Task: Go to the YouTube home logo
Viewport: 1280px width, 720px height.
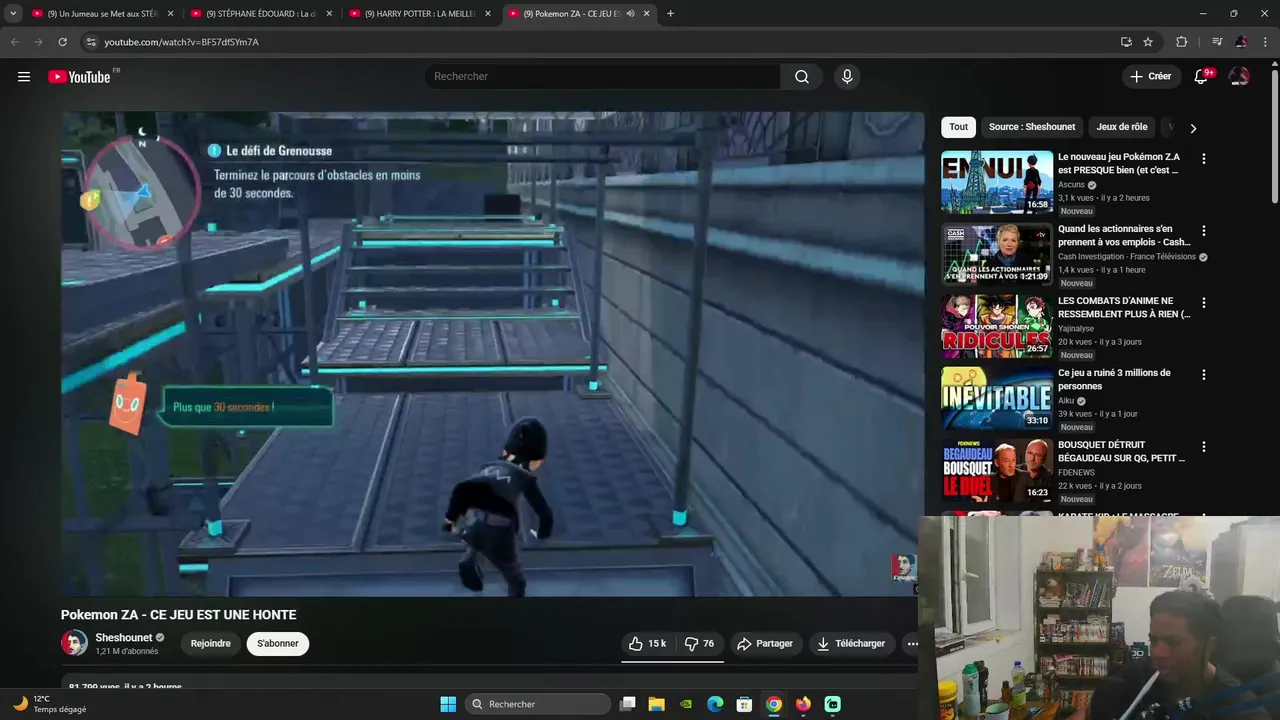Action: coord(79,77)
